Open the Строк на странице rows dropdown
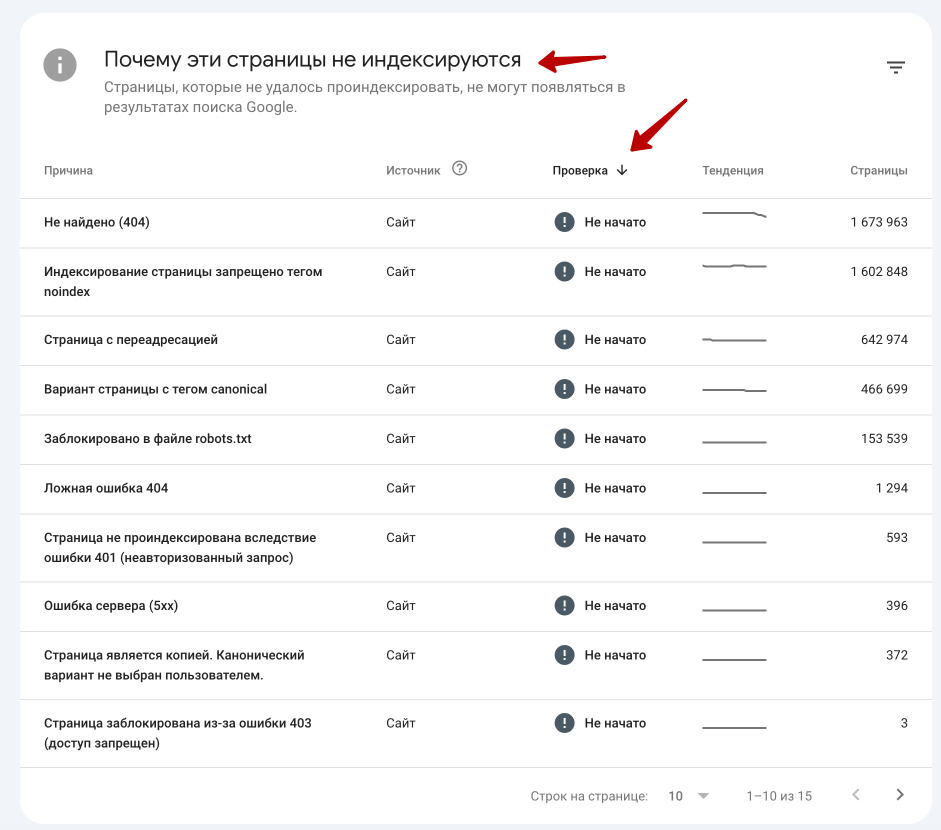 (x=677, y=795)
